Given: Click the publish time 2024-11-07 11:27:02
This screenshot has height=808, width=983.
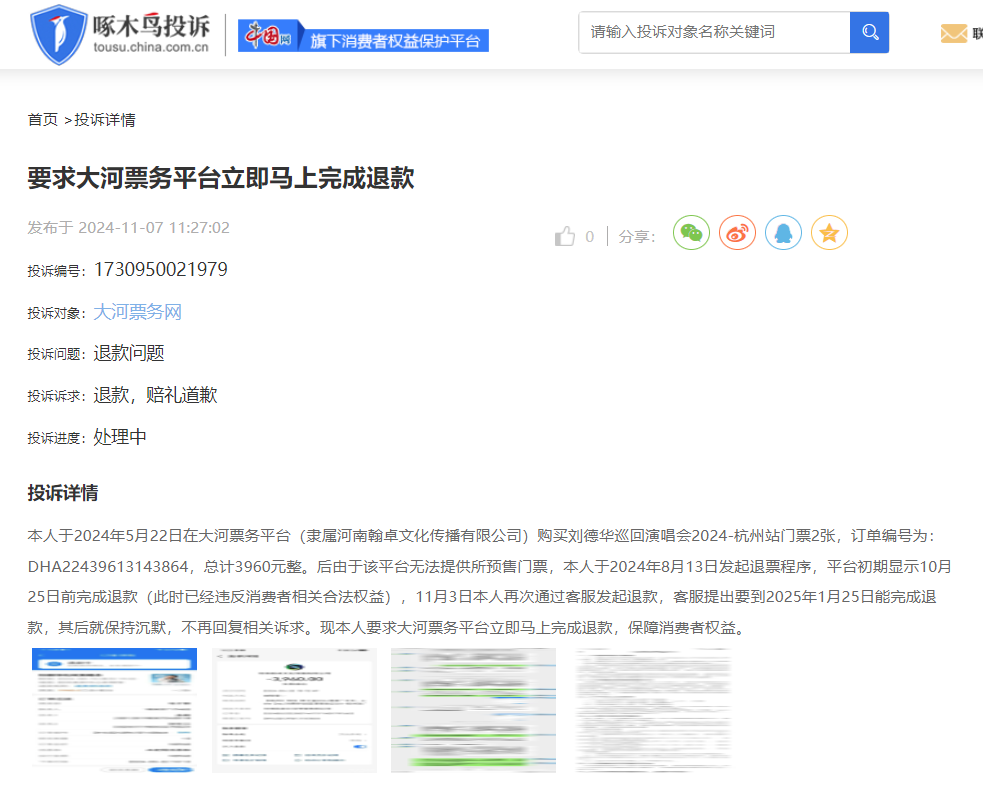Looking at the screenshot, I should pyautogui.click(x=154, y=228).
